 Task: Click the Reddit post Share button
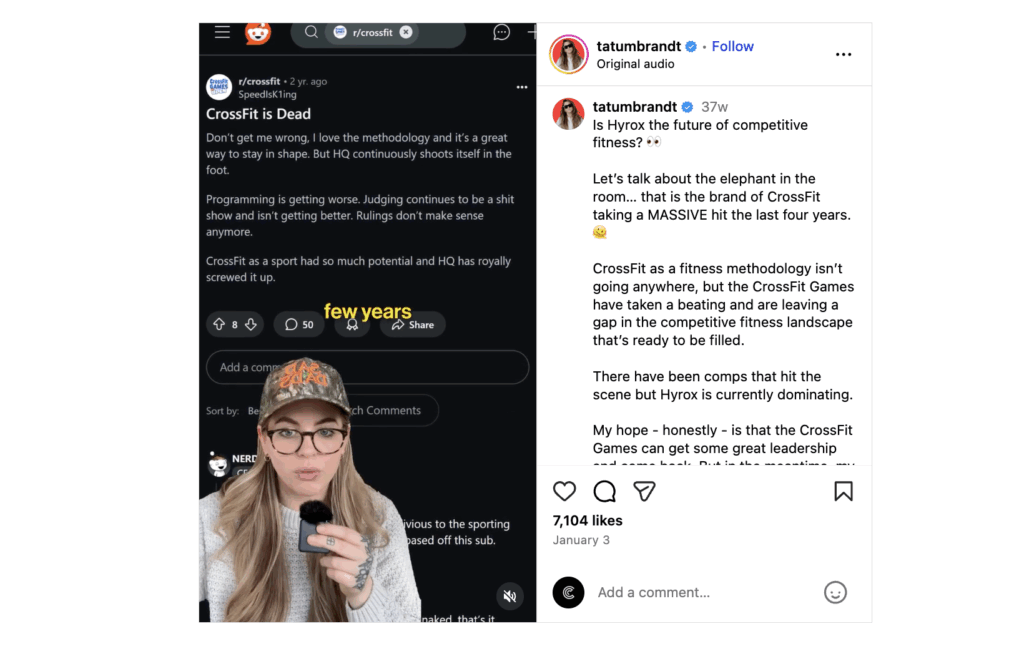coord(413,325)
